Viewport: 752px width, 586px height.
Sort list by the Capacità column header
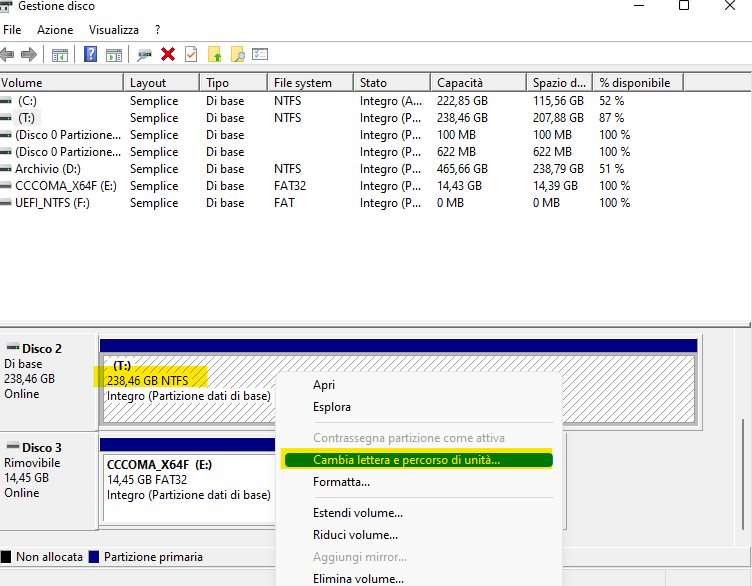(458, 83)
